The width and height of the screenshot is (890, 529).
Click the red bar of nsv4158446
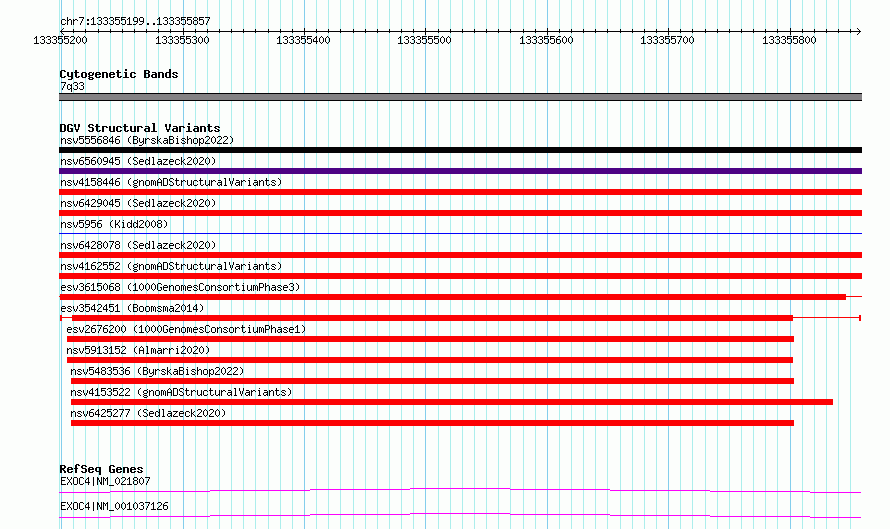(460, 192)
